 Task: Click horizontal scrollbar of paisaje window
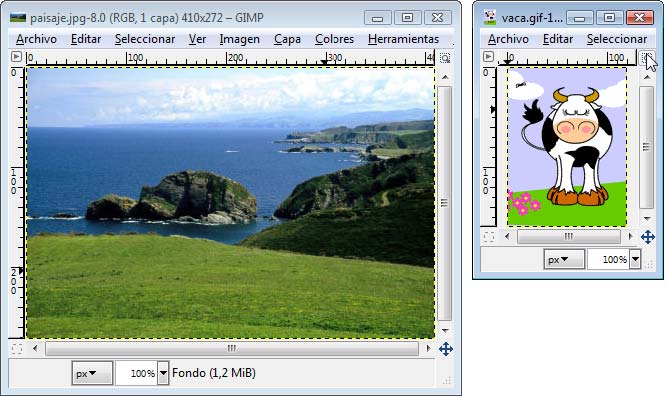[x=231, y=349]
